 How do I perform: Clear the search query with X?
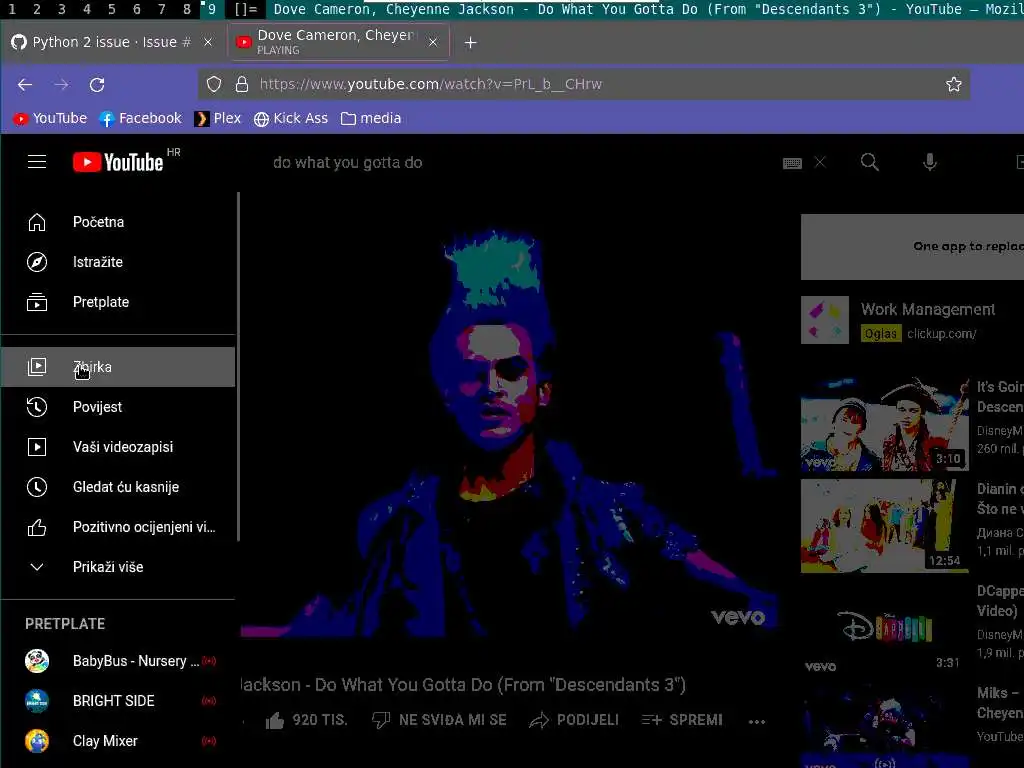820,162
